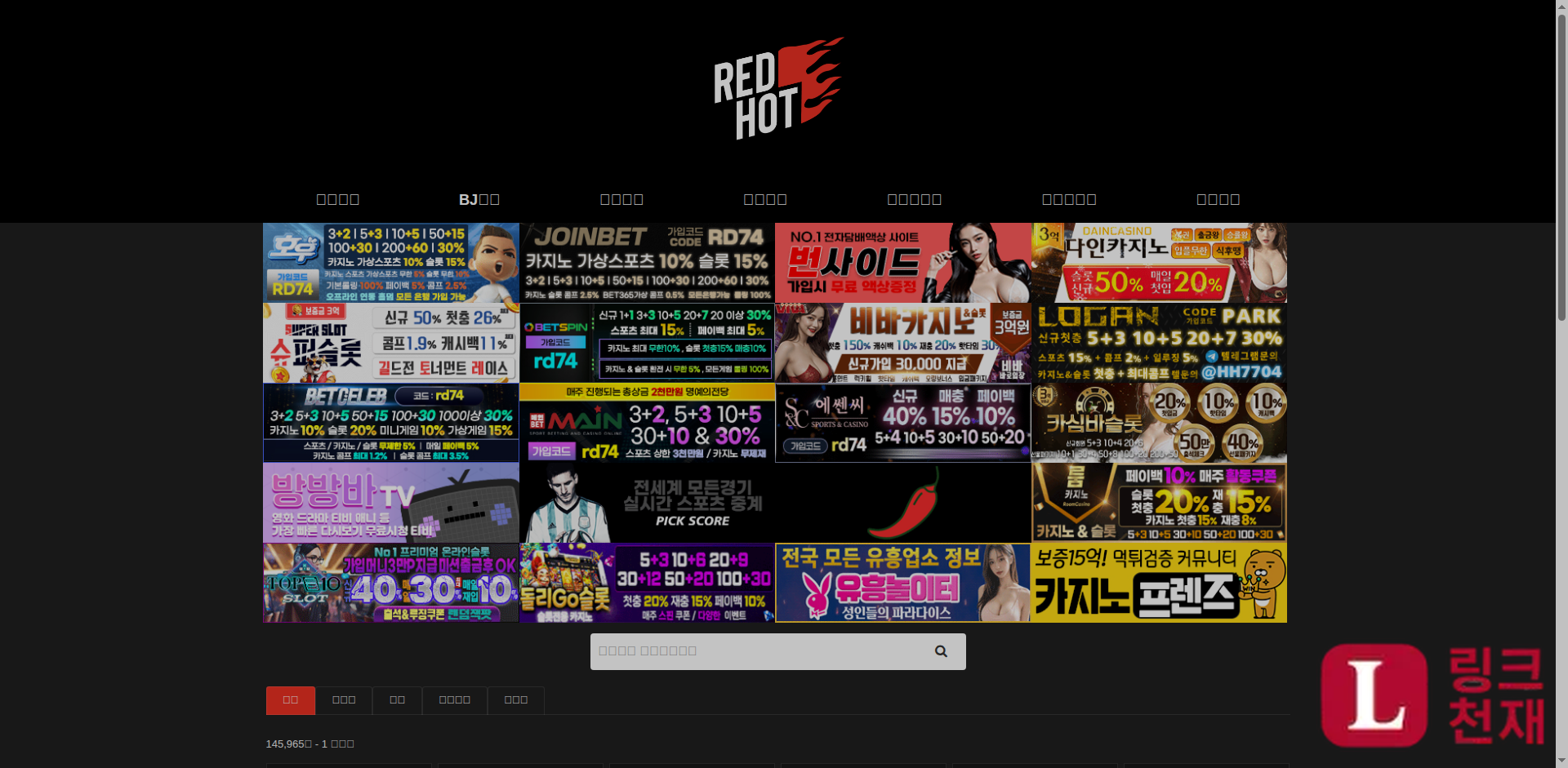This screenshot has height=768, width=1568.
Task: Open the 카지노 프렌즈 yellow banner
Action: (x=1159, y=583)
